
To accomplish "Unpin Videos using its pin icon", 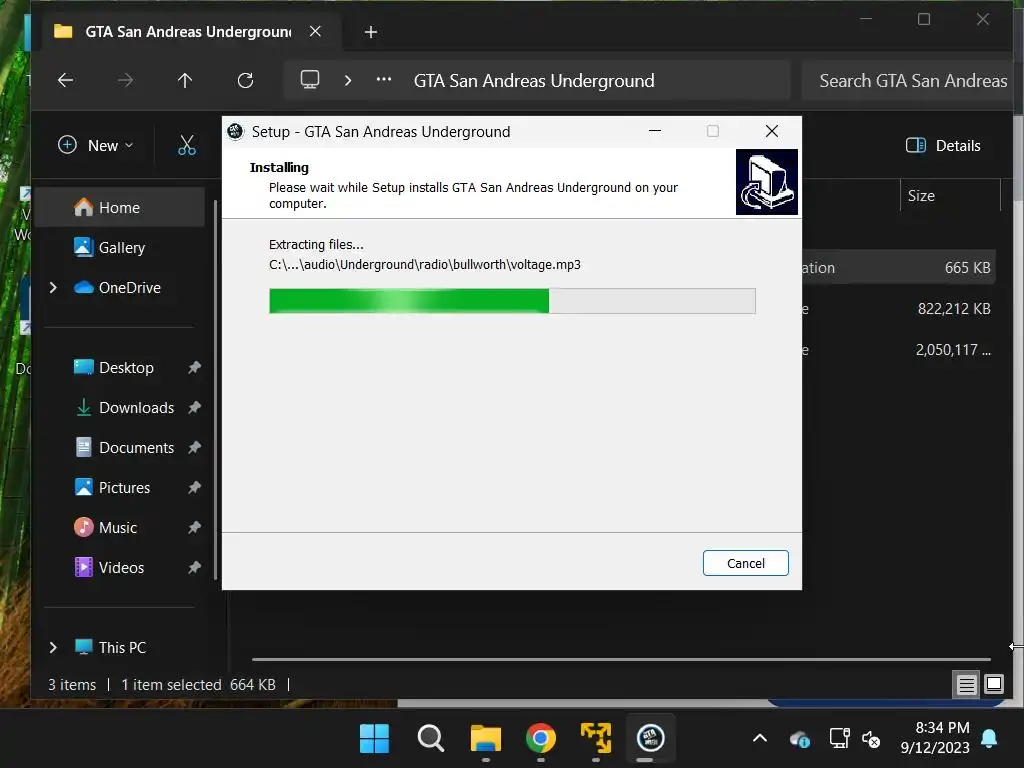I will (x=194, y=568).
